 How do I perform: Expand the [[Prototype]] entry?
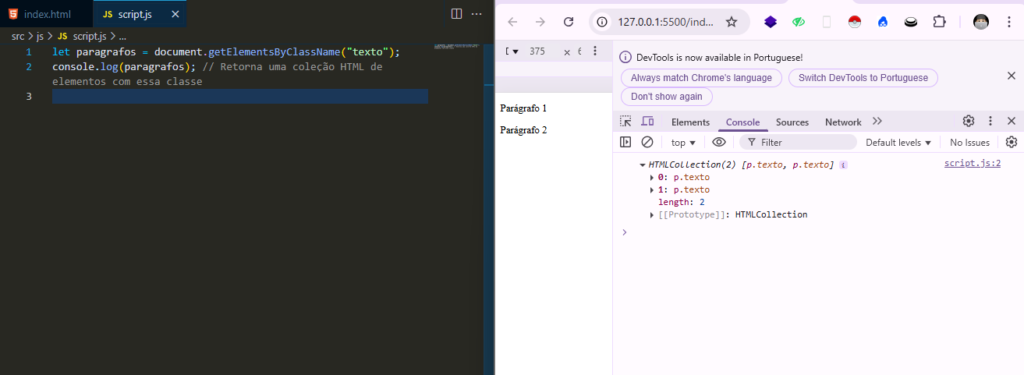[652, 215]
